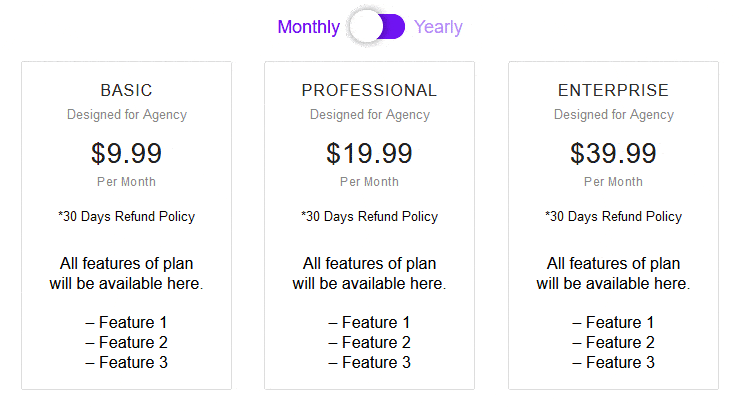This screenshot has height=418, width=744.
Task: Click Feature 3 in the Basic plan
Action: pyautogui.click(x=127, y=362)
